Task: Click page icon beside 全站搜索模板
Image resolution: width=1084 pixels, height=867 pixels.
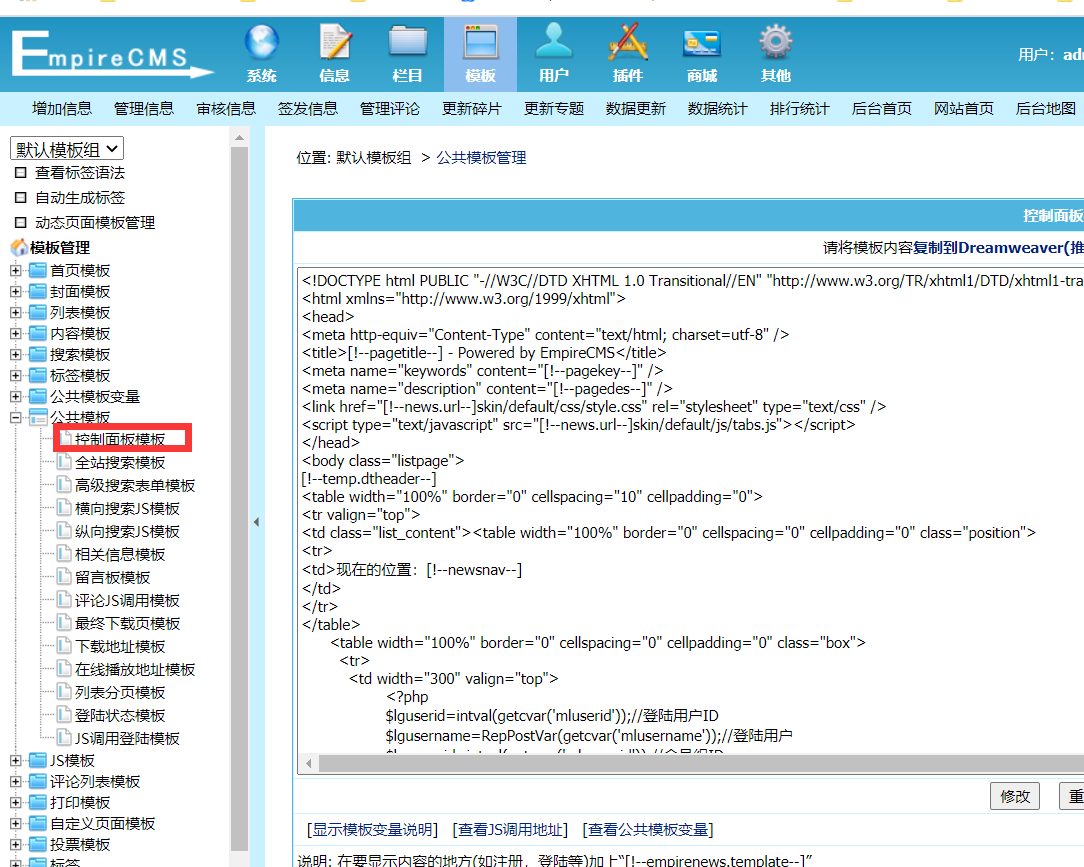Action: click(x=64, y=461)
